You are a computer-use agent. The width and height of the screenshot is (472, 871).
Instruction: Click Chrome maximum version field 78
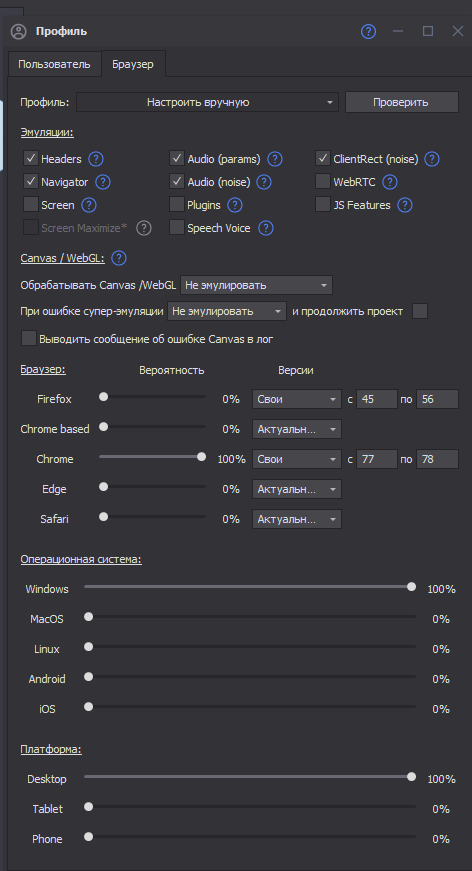point(438,459)
